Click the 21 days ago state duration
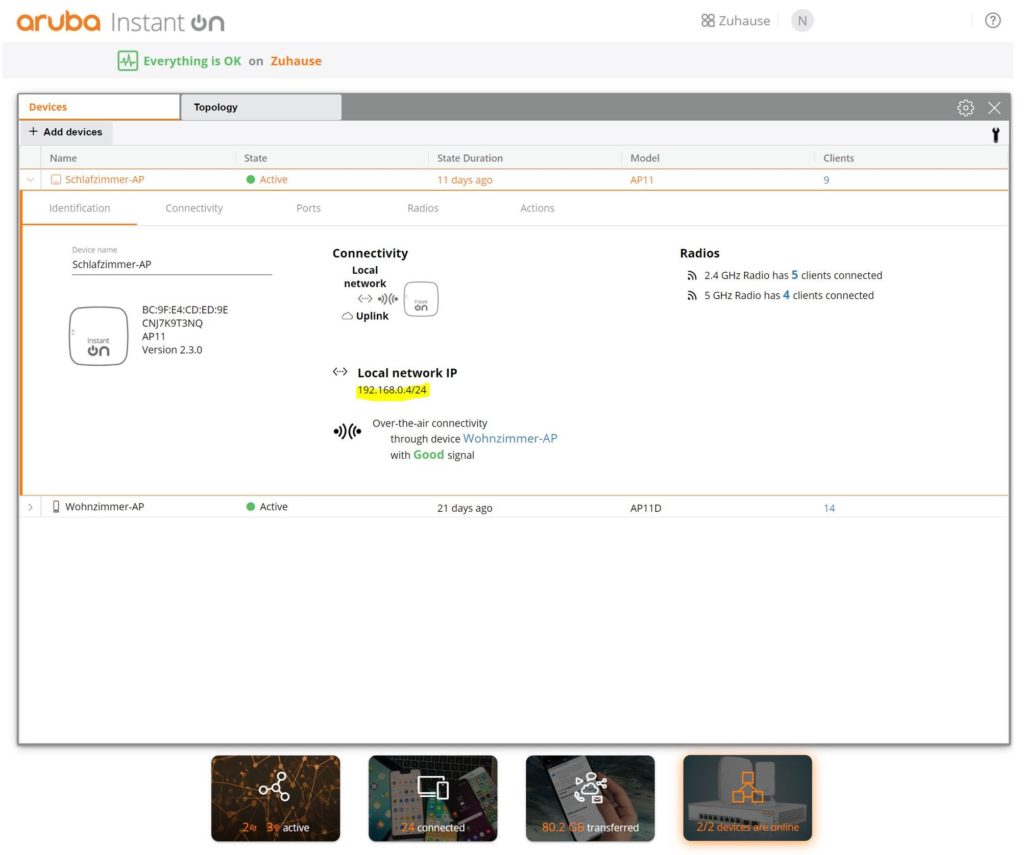Image resolution: width=1024 pixels, height=855 pixels. pyautogui.click(x=464, y=508)
